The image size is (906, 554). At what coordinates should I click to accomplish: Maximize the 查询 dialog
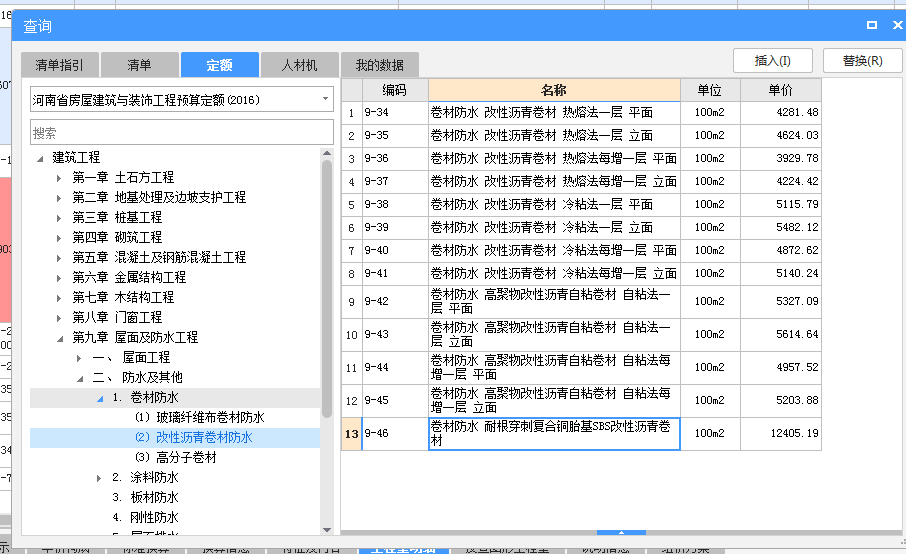point(872,25)
